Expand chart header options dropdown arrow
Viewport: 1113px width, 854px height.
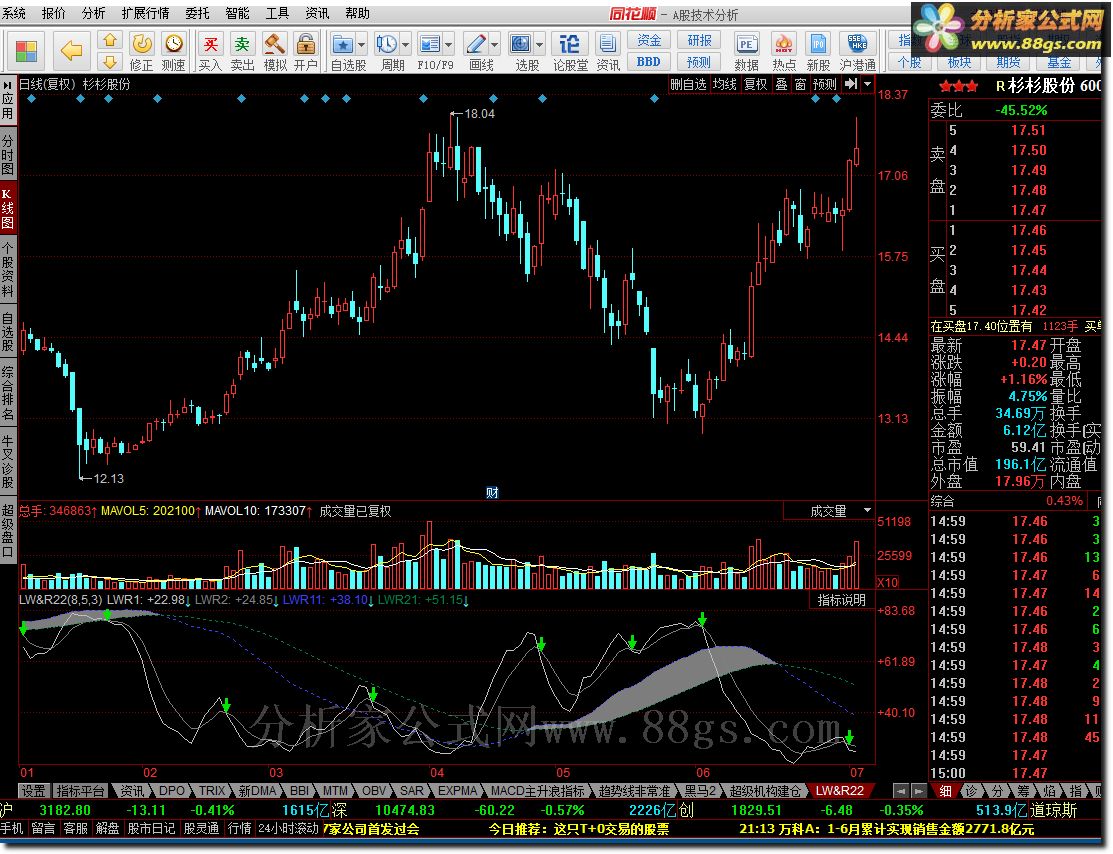[867, 84]
